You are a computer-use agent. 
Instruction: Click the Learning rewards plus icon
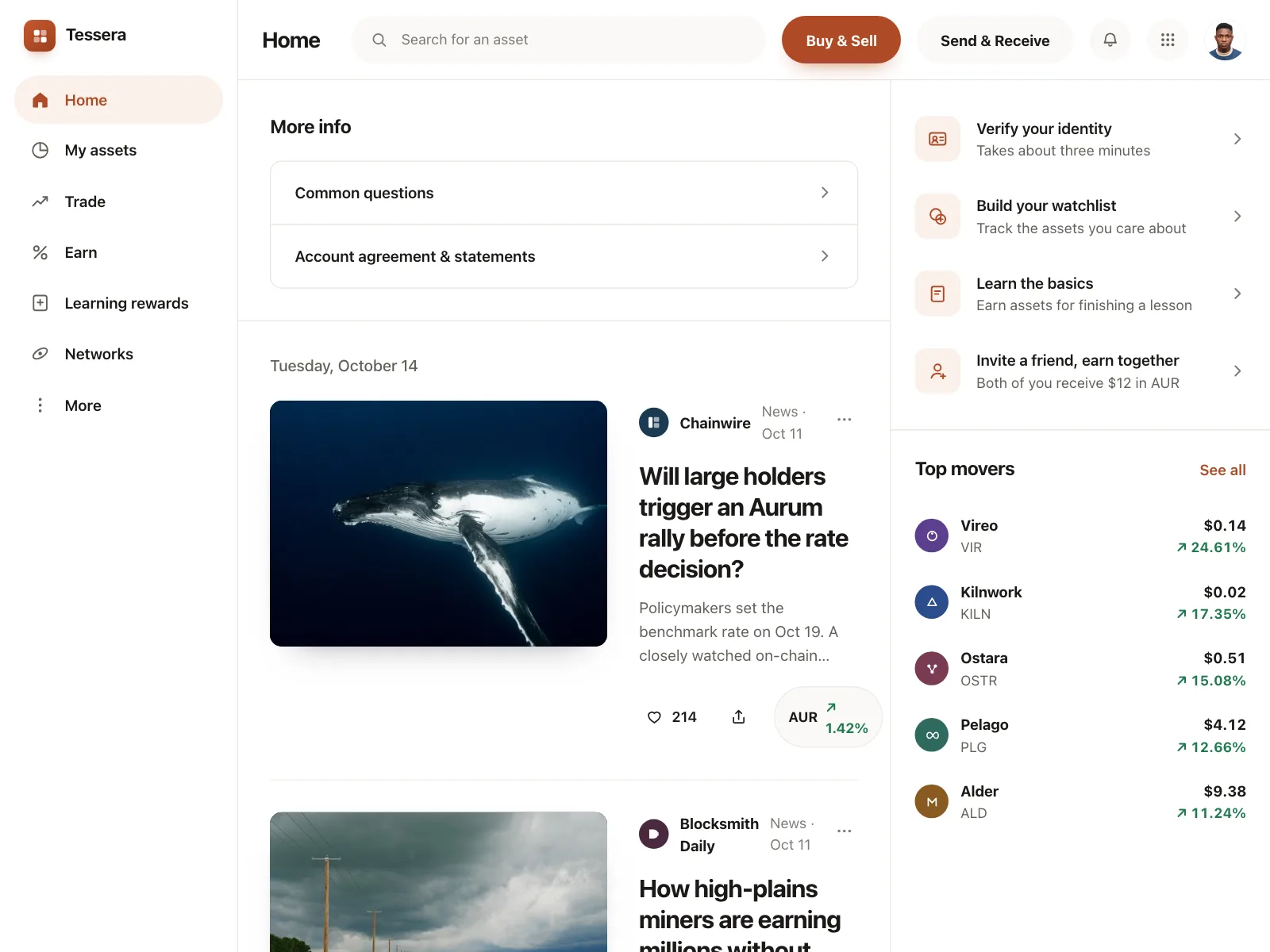40,303
